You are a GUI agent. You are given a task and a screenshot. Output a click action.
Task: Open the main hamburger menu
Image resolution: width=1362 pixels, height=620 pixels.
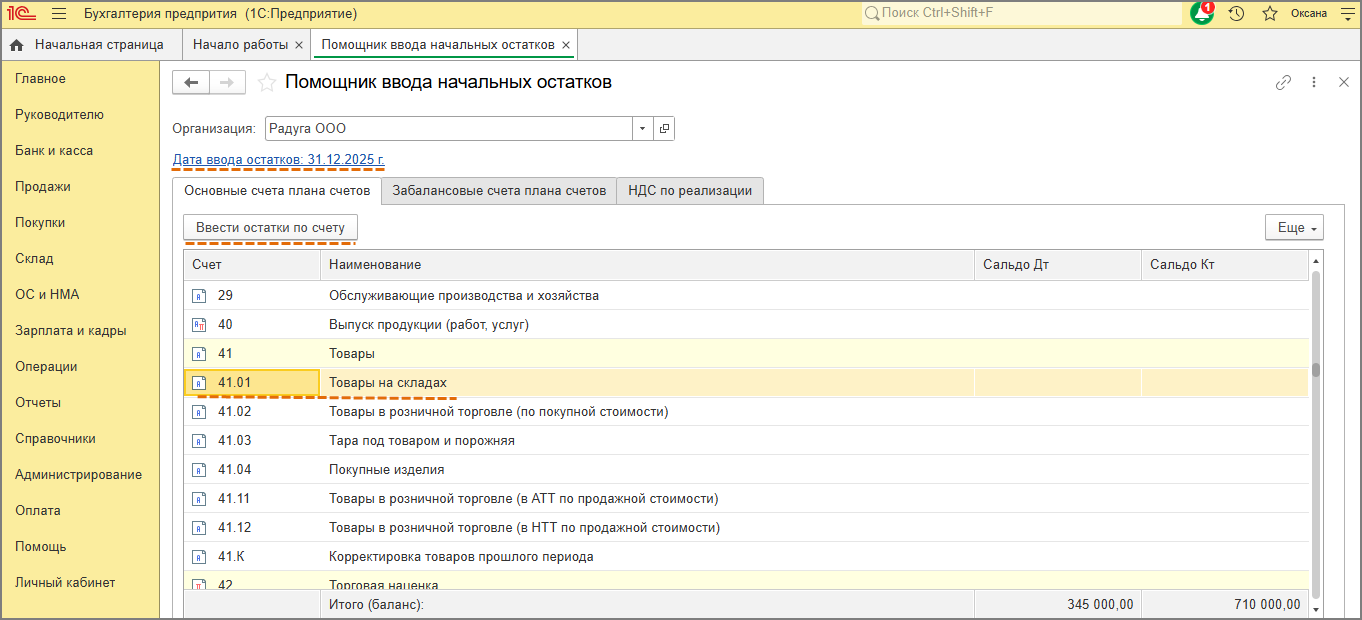point(59,14)
